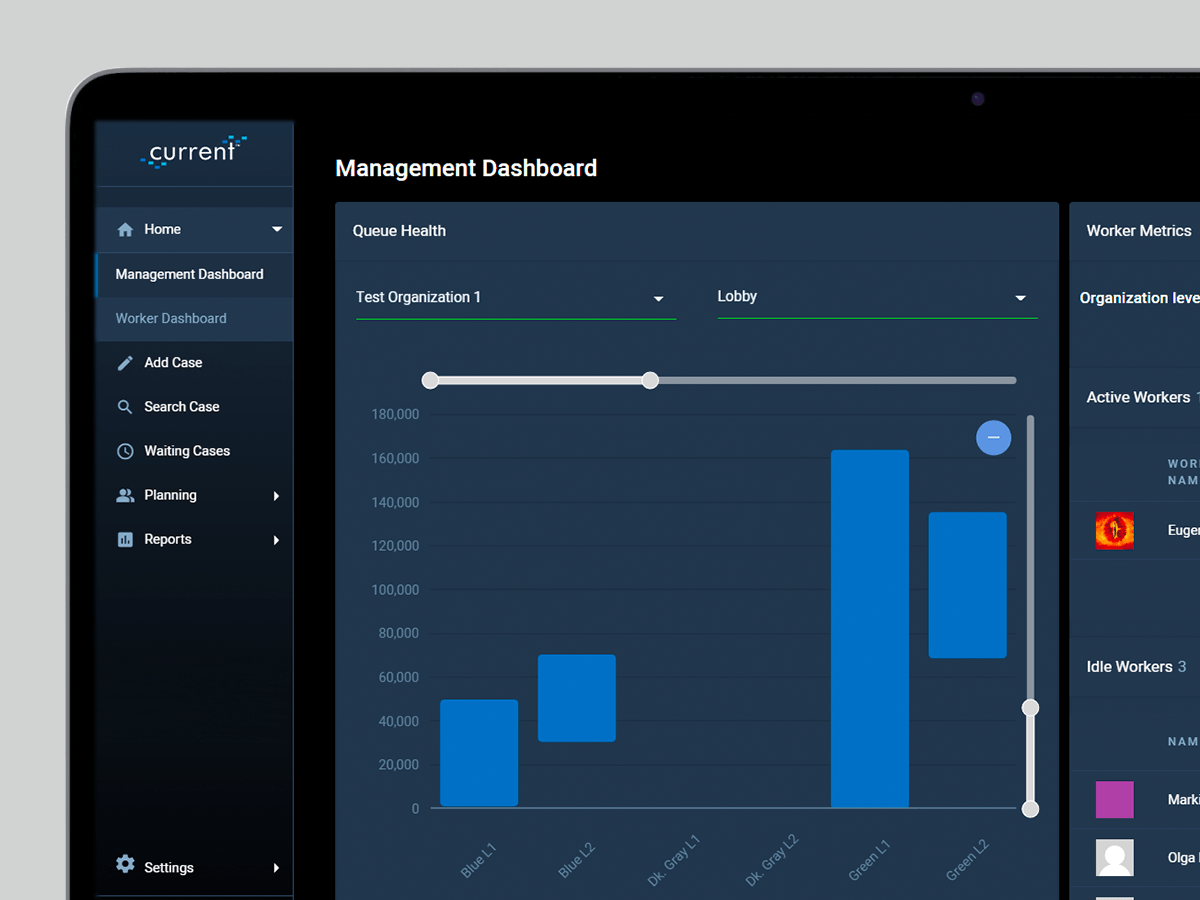This screenshot has width=1200, height=900.
Task: Open Waiting Cases
Action: pos(194,451)
